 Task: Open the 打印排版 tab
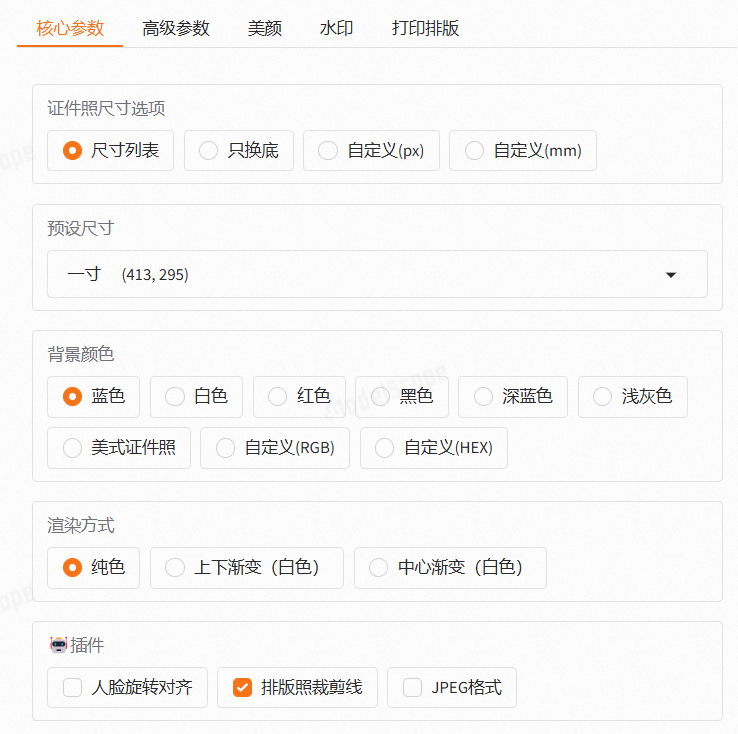(425, 28)
